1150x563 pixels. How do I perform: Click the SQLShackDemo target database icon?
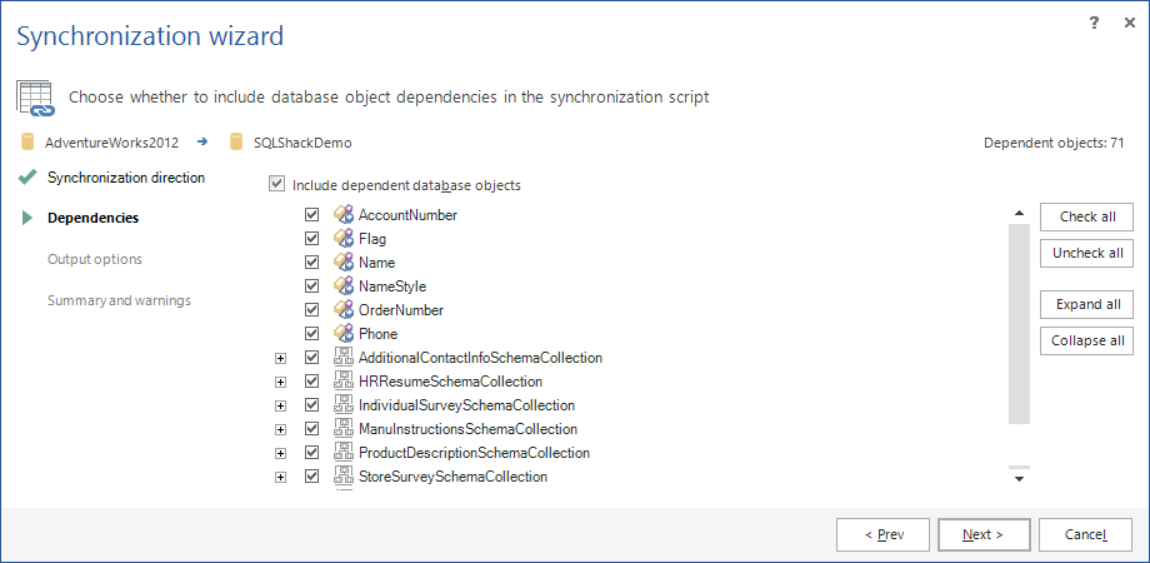coord(237,142)
